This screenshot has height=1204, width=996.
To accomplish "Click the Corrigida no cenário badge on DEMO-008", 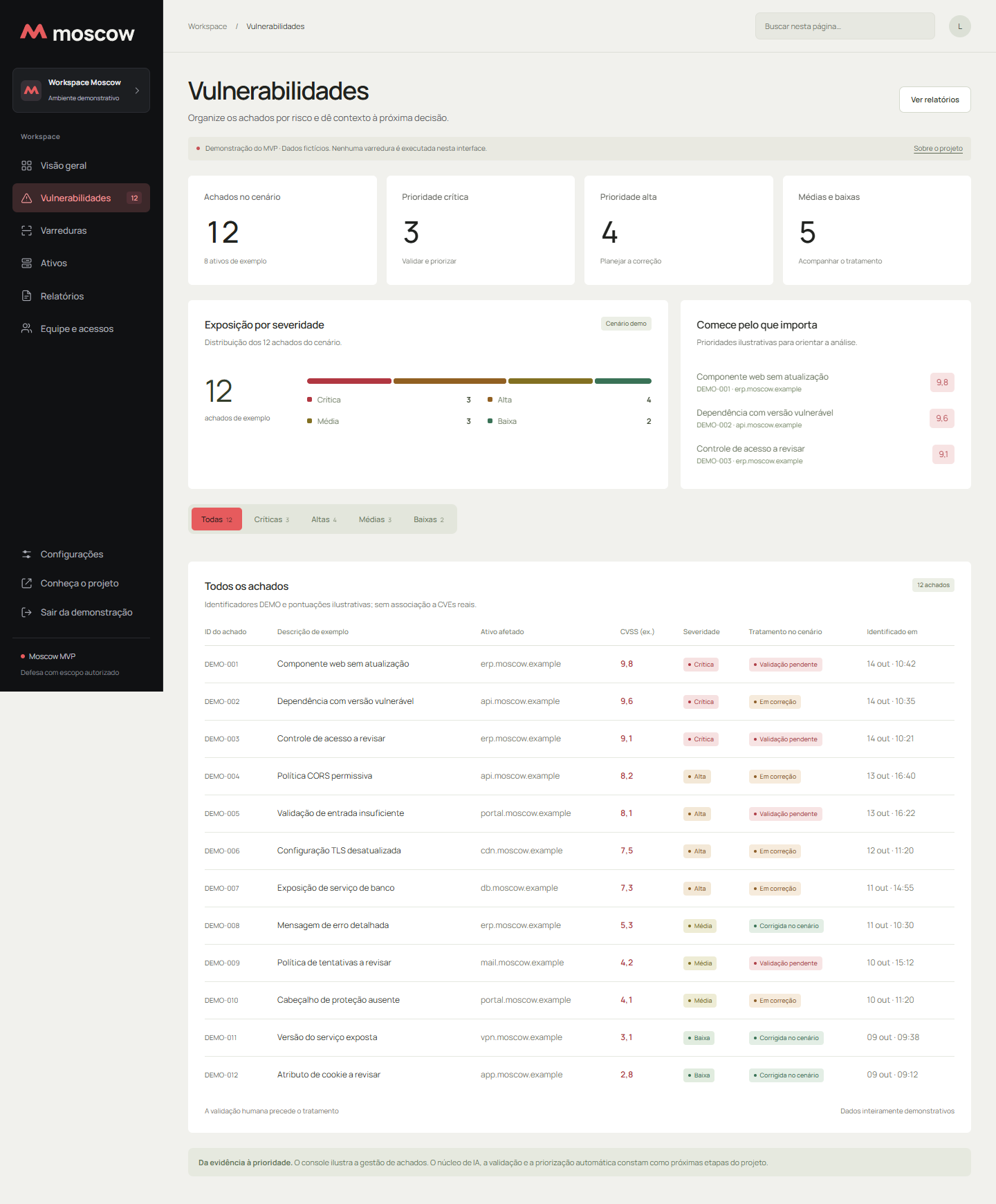I will (x=786, y=926).
